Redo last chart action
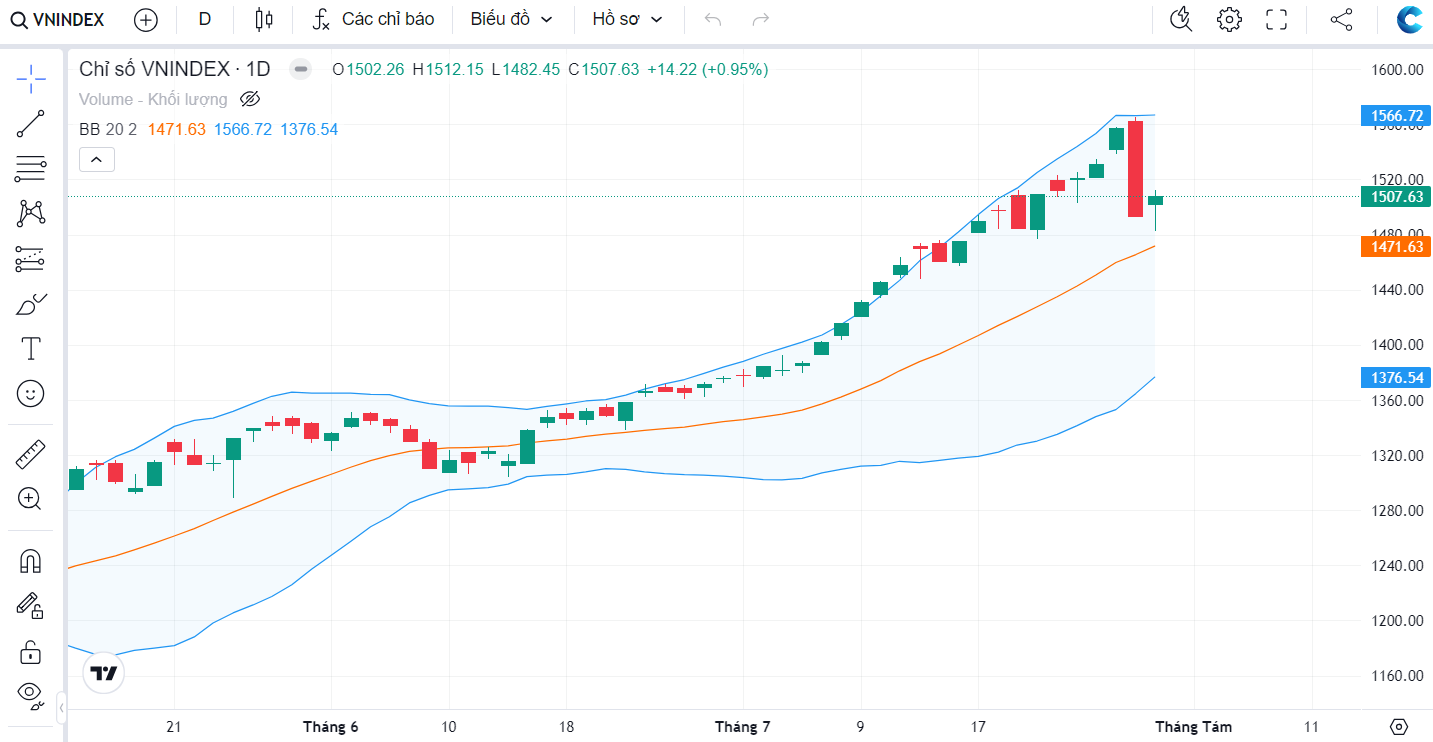The height and width of the screenshot is (742, 1433). tap(761, 19)
